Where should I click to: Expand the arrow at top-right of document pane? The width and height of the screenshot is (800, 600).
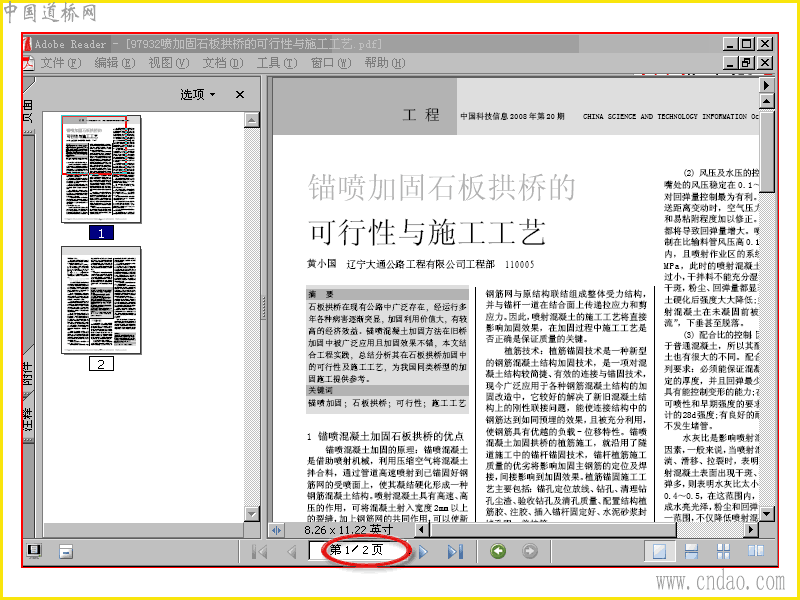pyautogui.click(x=766, y=85)
